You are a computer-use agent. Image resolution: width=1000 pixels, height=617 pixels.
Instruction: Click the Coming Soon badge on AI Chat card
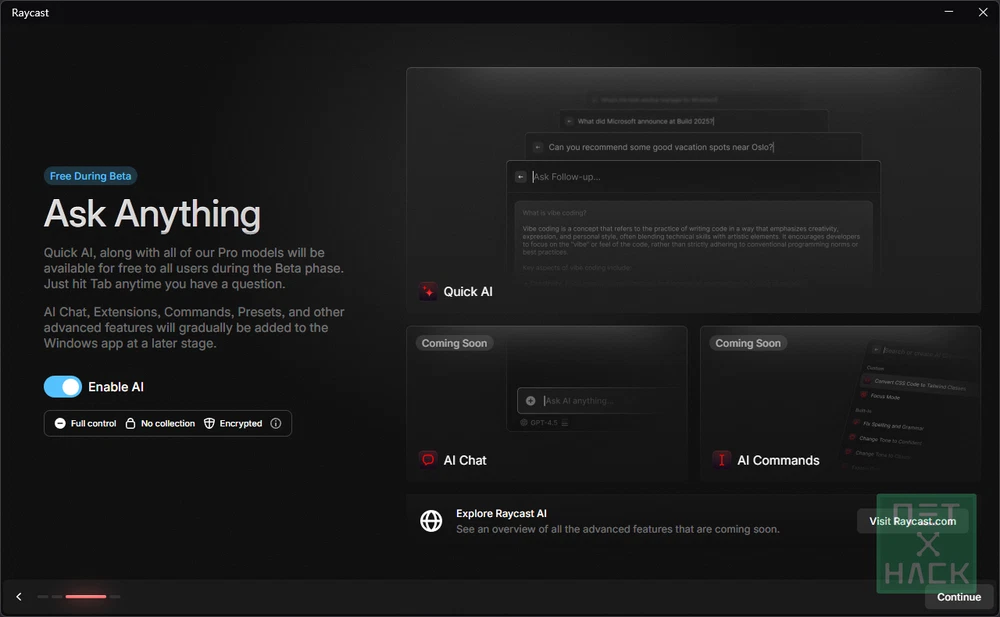(454, 343)
